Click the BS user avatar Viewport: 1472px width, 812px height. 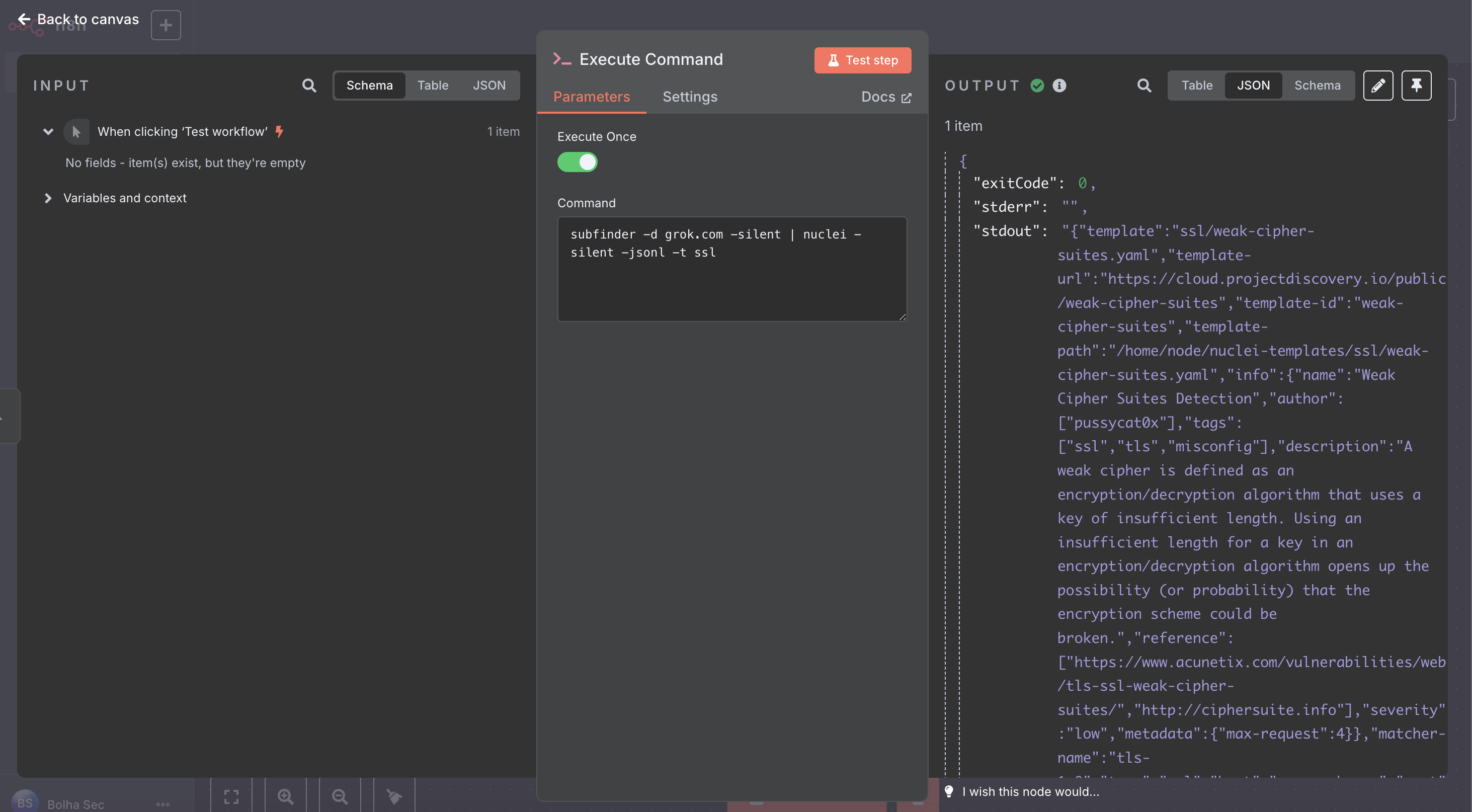(x=25, y=802)
